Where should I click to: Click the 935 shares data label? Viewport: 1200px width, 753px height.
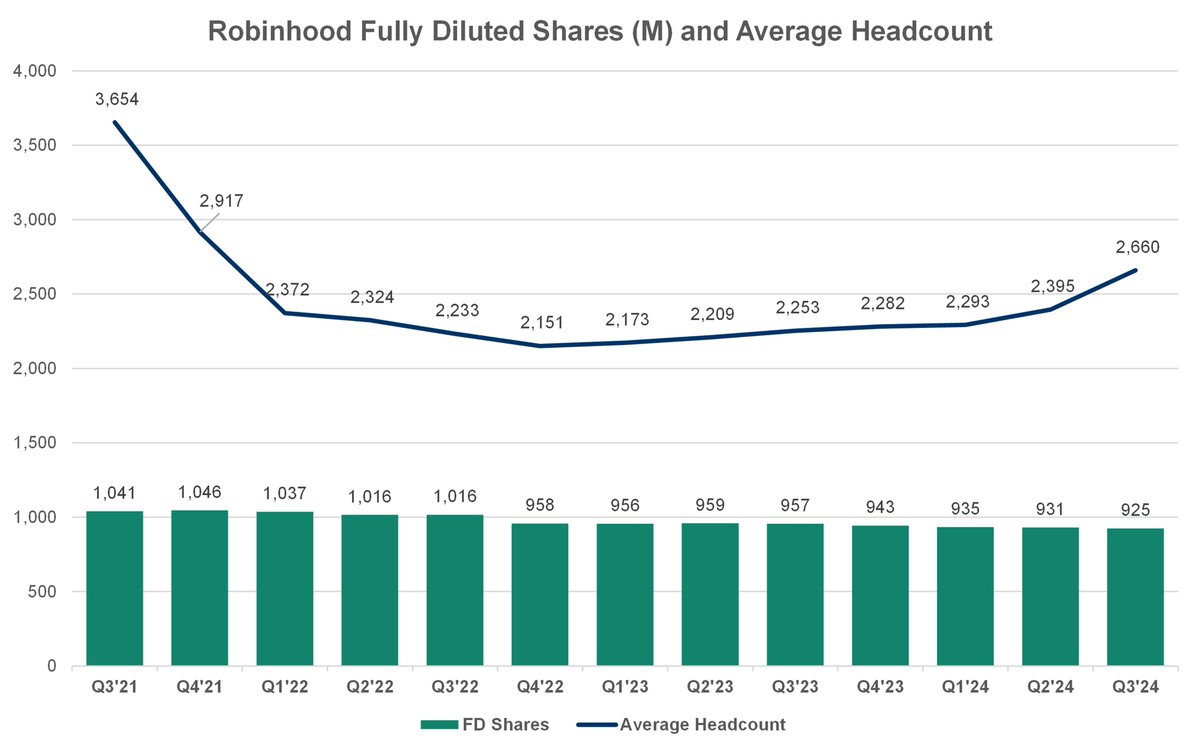965,507
